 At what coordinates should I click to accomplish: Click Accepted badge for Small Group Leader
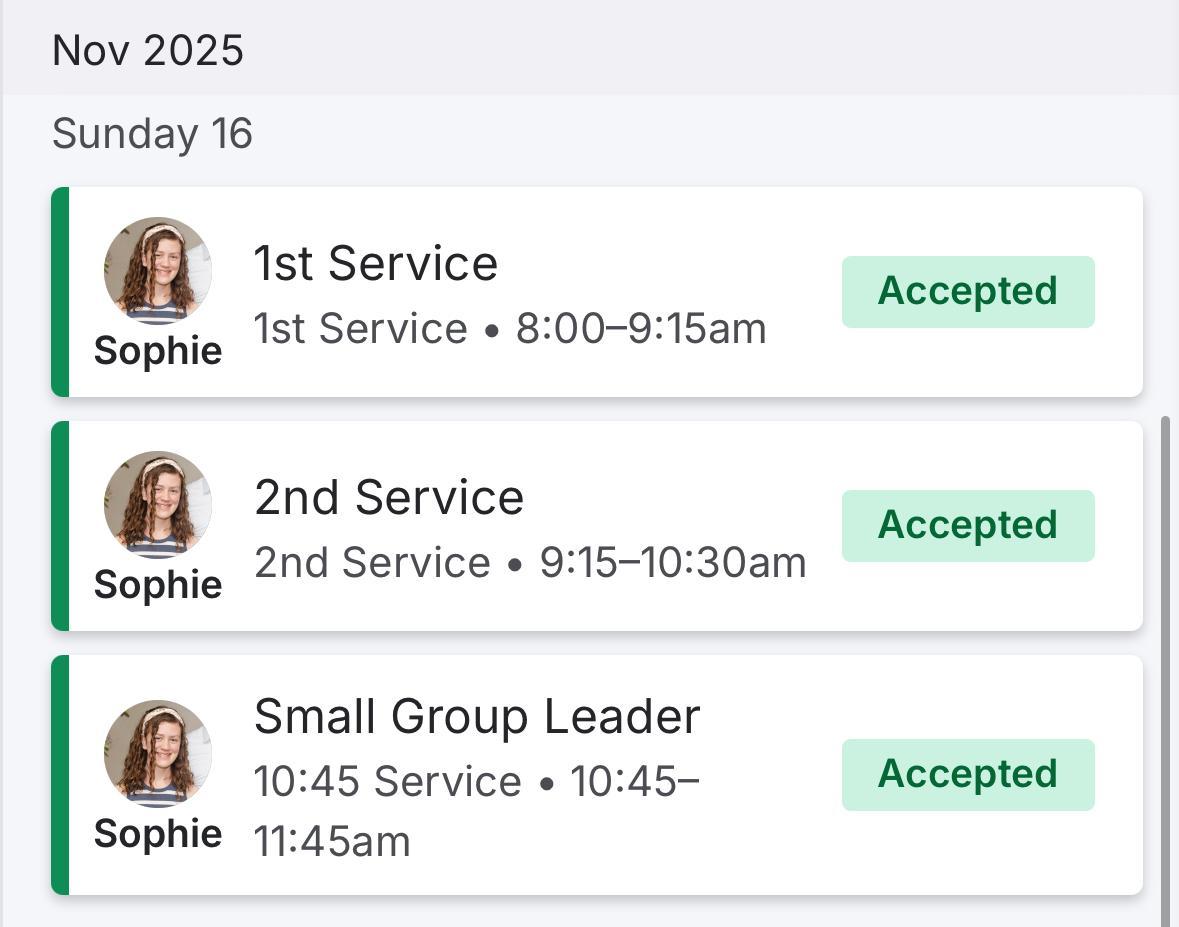tap(967, 774)
